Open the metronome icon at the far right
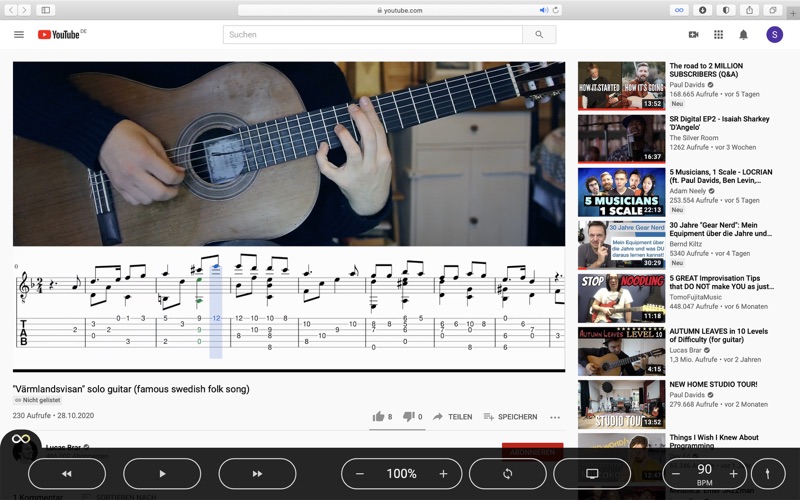Screen dimensions: 800x500 click(768, 474)
